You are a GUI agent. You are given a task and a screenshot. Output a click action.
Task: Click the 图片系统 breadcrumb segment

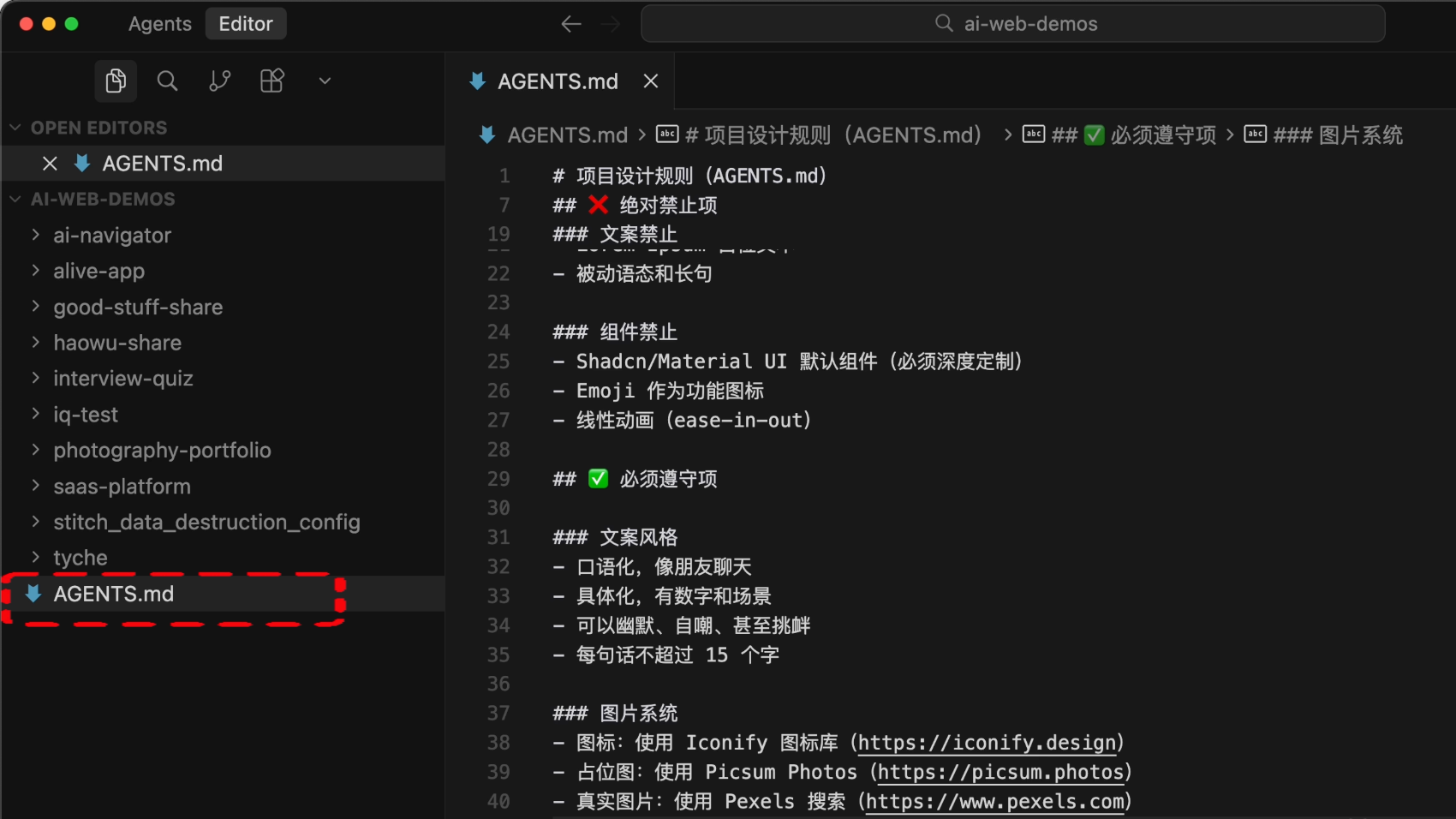tap(1337, 135)
